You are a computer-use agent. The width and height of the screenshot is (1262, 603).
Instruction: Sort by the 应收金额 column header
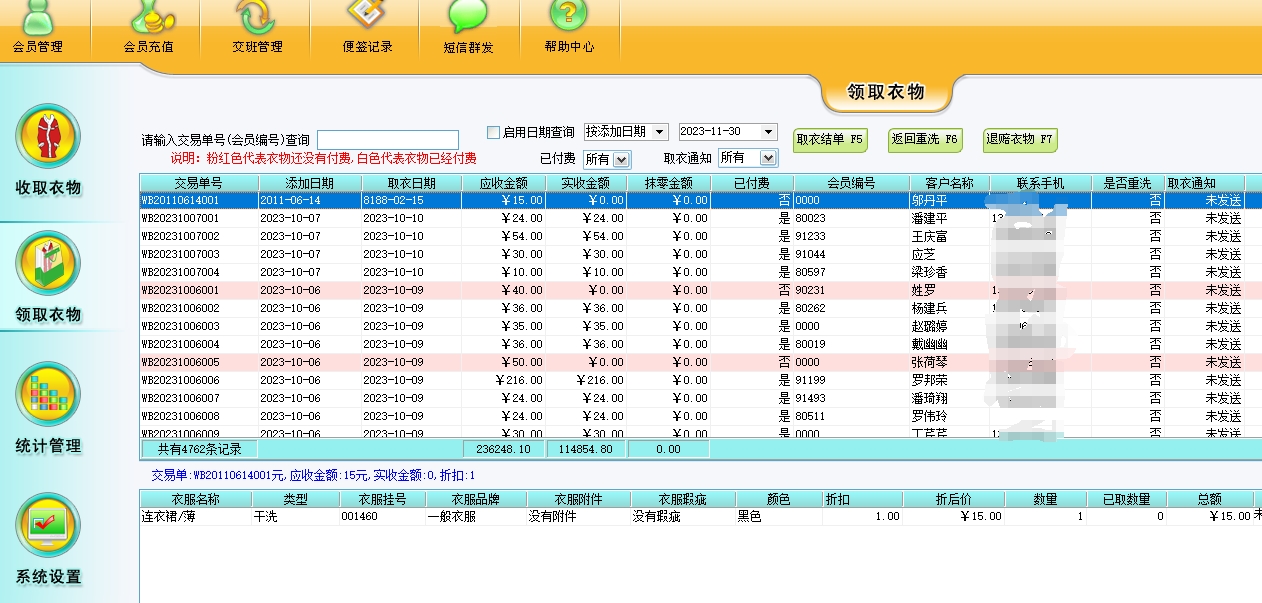point(504,183)
